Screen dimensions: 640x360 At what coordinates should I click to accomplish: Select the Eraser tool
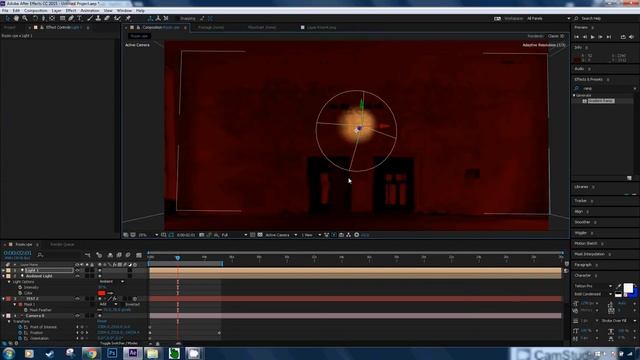click(x=107, y=18)
